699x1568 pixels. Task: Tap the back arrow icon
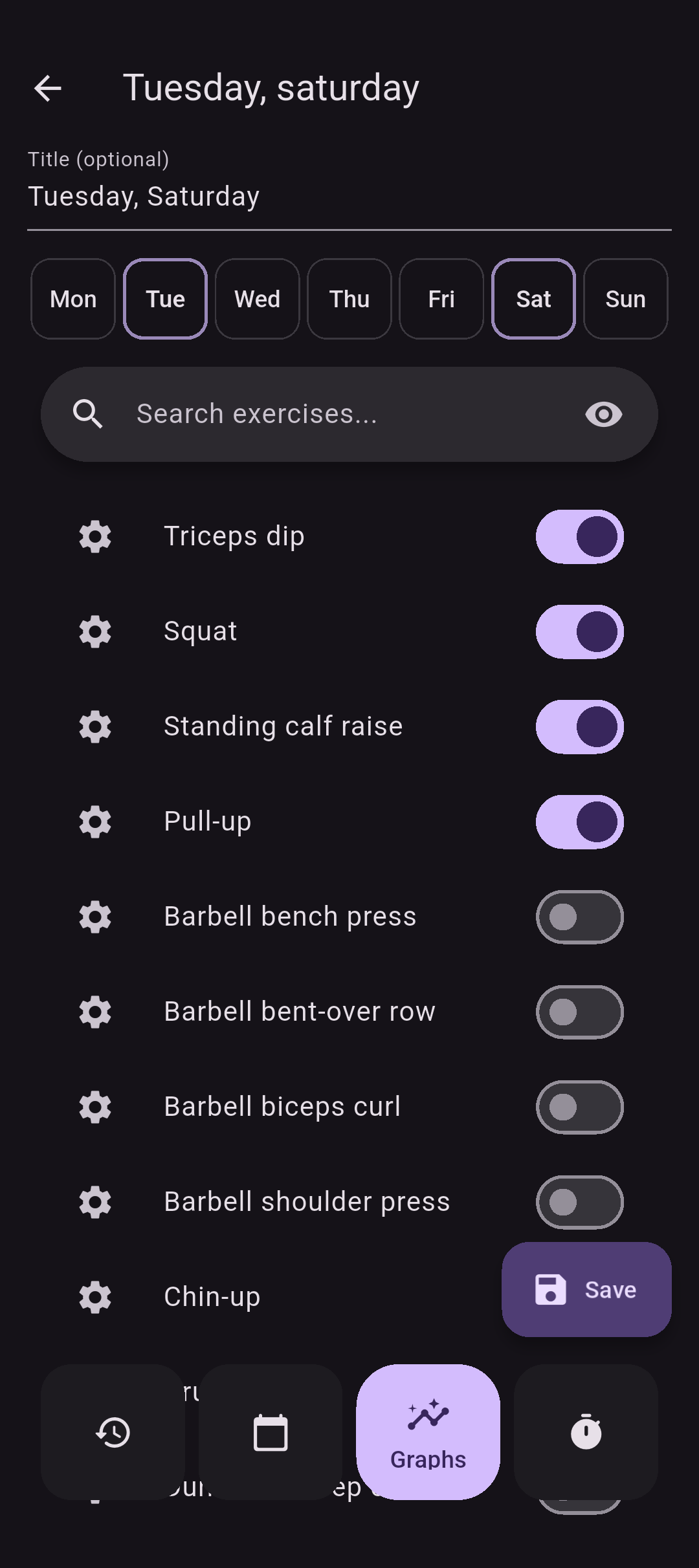48,89
